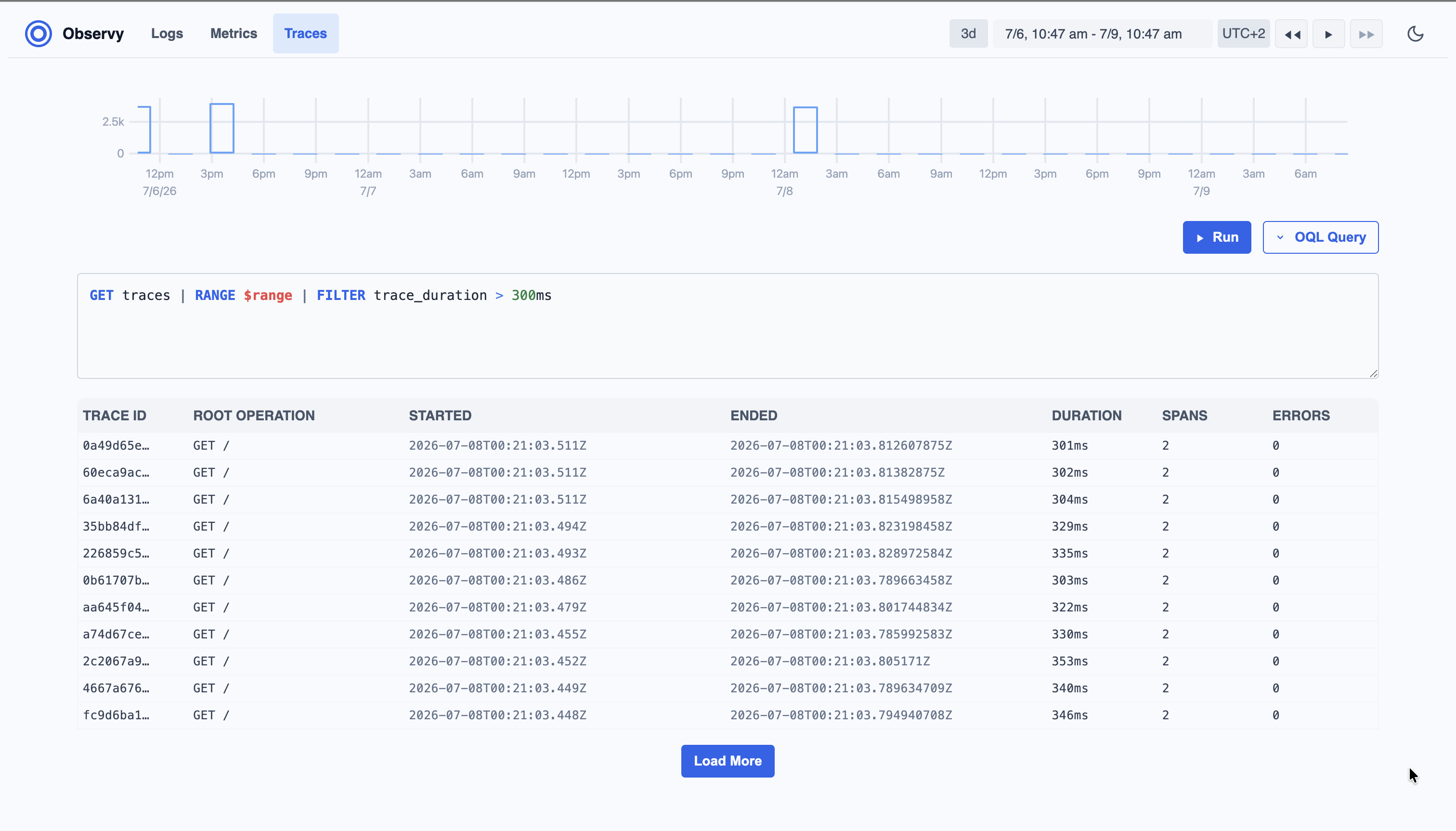Screen dimensions: 1456x831
Task: Click the ERRORS column header
Action: pyautogui.click(x=1301, y=415)
